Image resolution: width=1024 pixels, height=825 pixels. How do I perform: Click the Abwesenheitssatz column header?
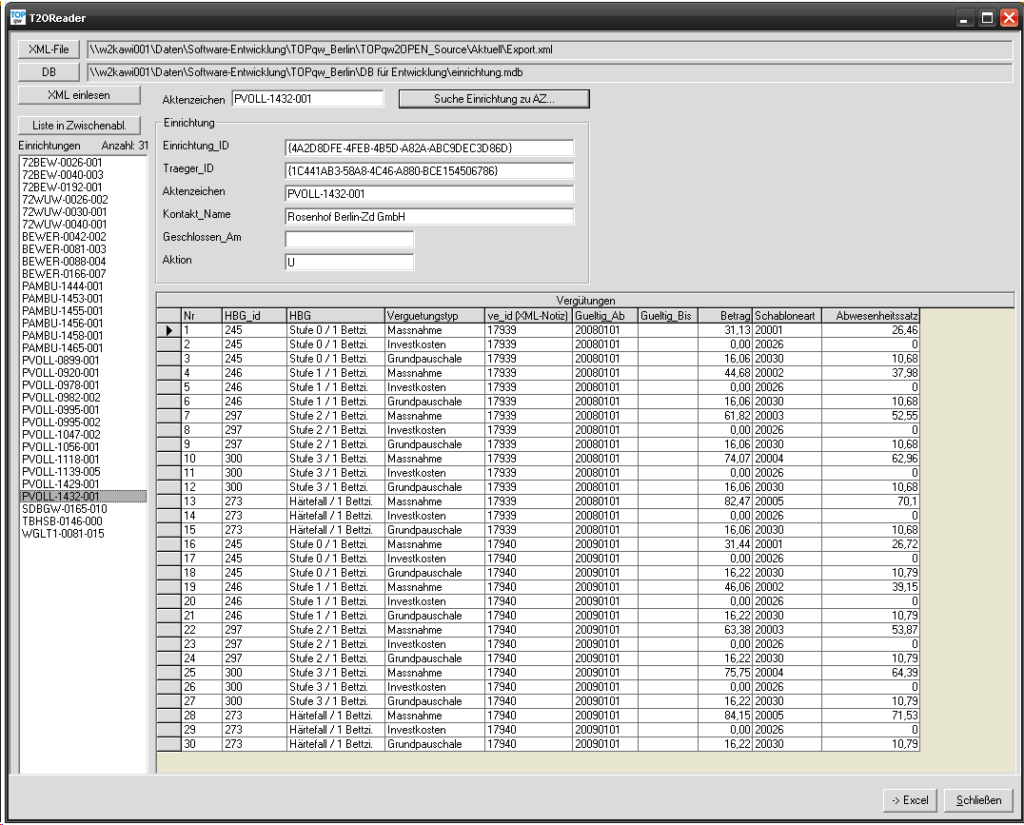click(x=870, y=316)
